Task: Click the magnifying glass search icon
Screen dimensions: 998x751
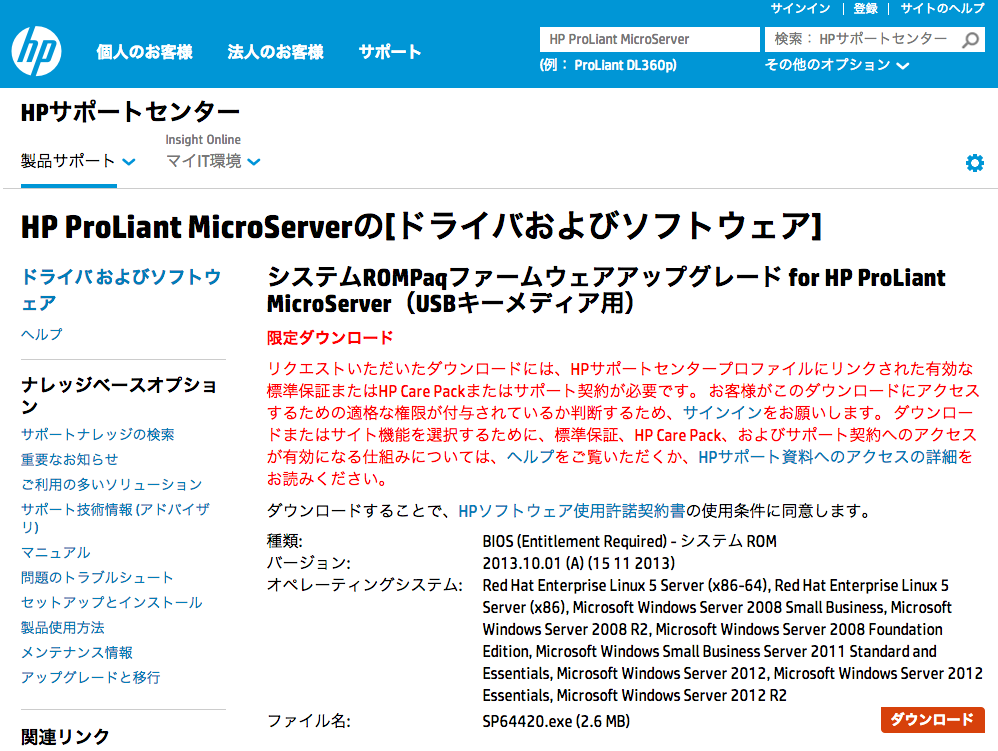Action: 971,40
